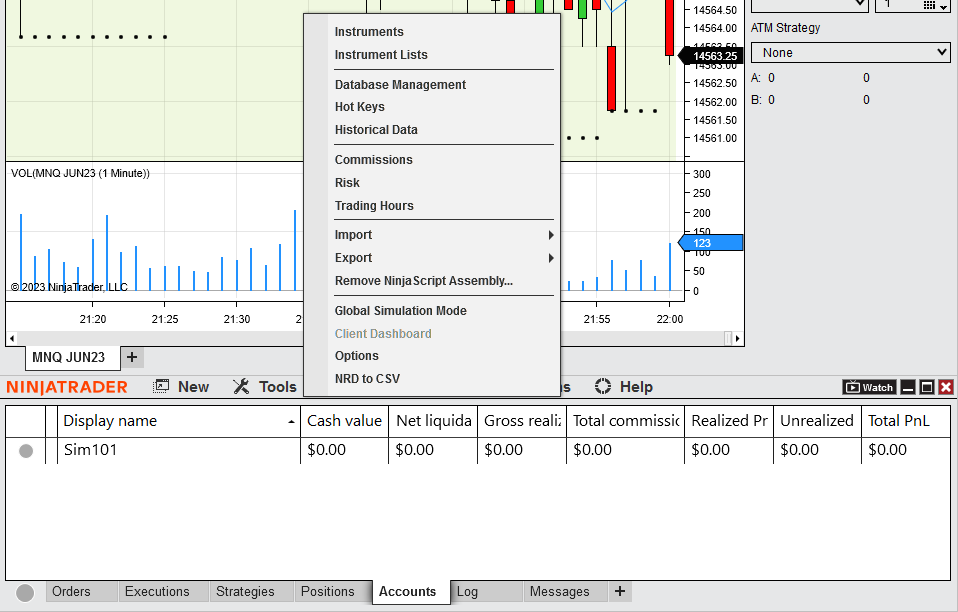Click the New menu window icon
Screen dimensions: 958x612
(x=161, y=386)
